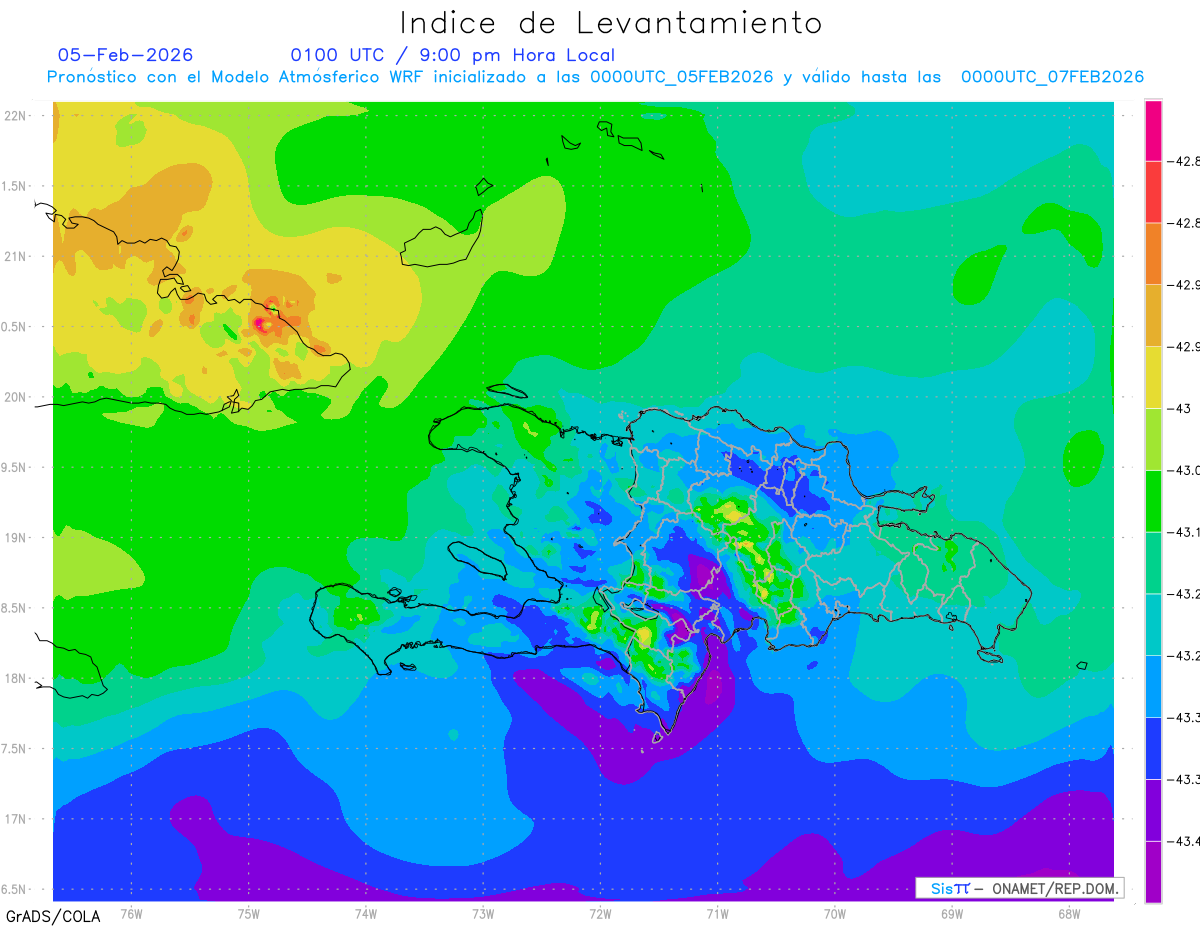This screenshot has width=1200, height=927.
Task: Click the 0100 UTC / 9:00 pm Hora Local text
Action: [453, 55]
